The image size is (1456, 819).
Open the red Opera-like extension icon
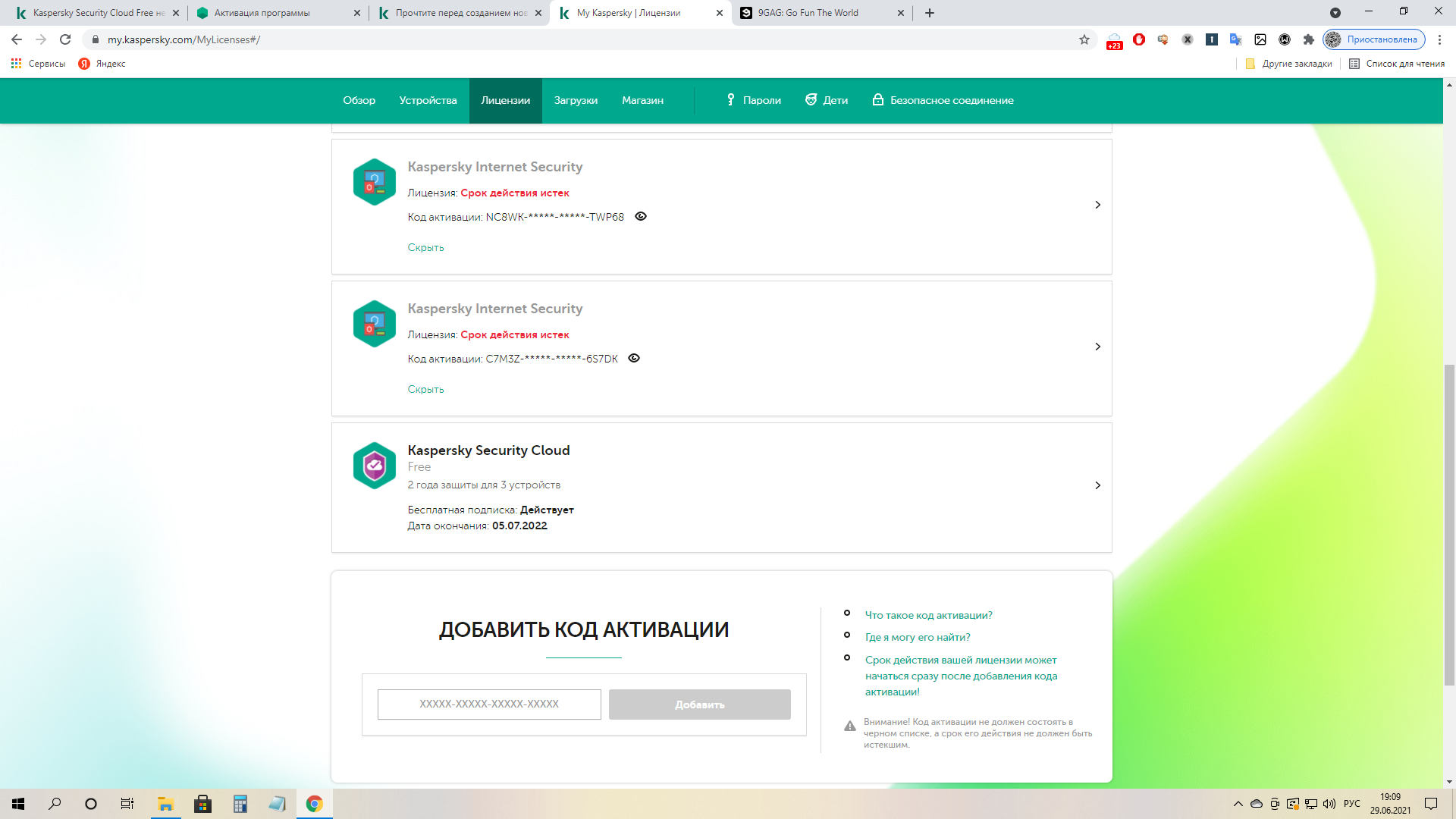[x=1139, y=39]
